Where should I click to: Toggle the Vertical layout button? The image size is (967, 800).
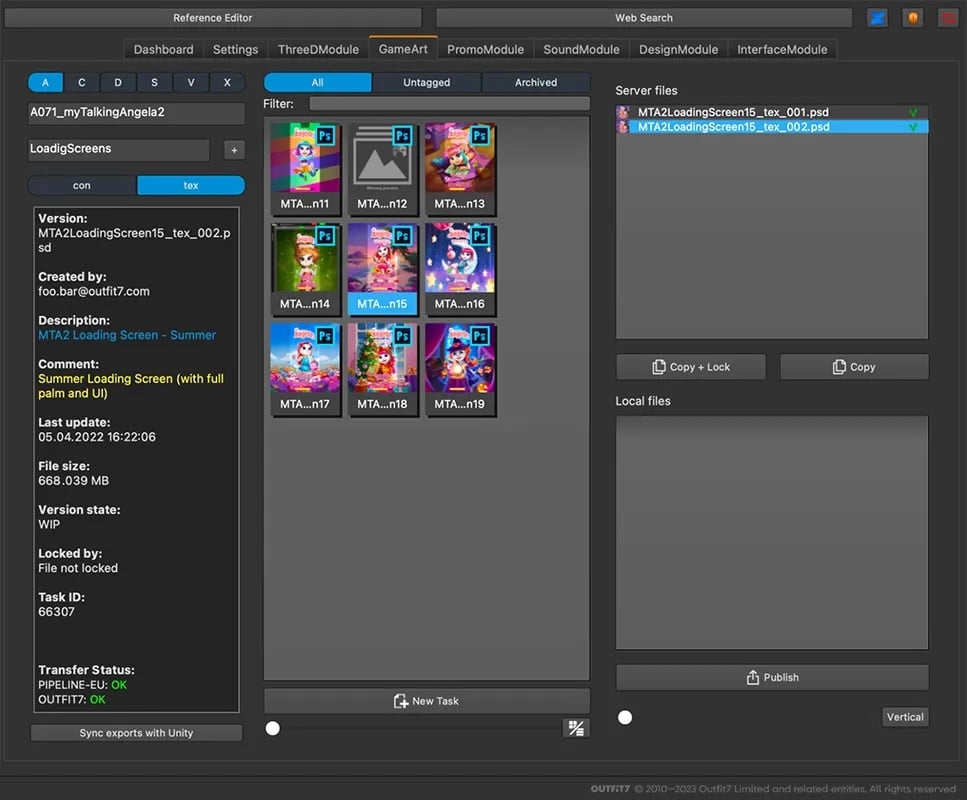pos(905,717)
